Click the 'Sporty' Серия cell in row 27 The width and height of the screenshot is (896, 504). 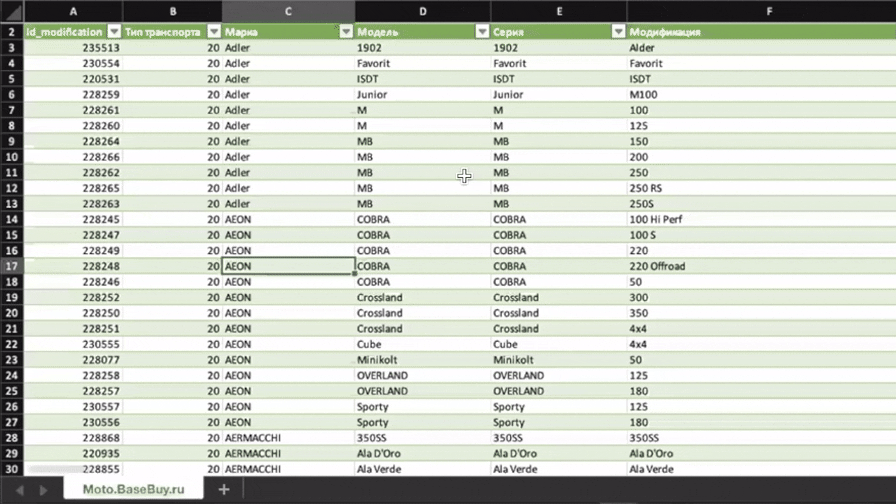tap(559, 422)
